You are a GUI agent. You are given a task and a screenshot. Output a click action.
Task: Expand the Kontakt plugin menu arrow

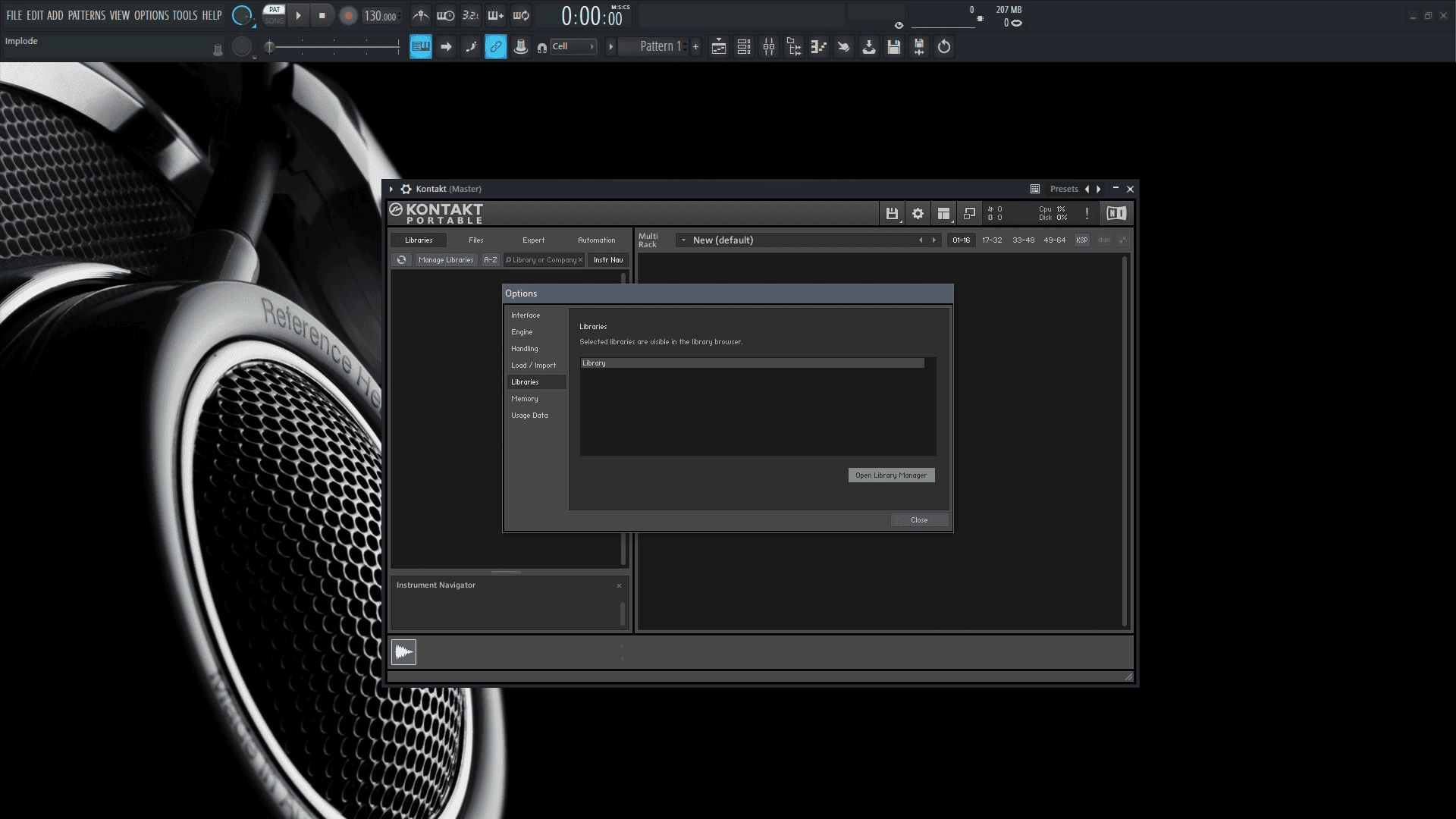391,189
